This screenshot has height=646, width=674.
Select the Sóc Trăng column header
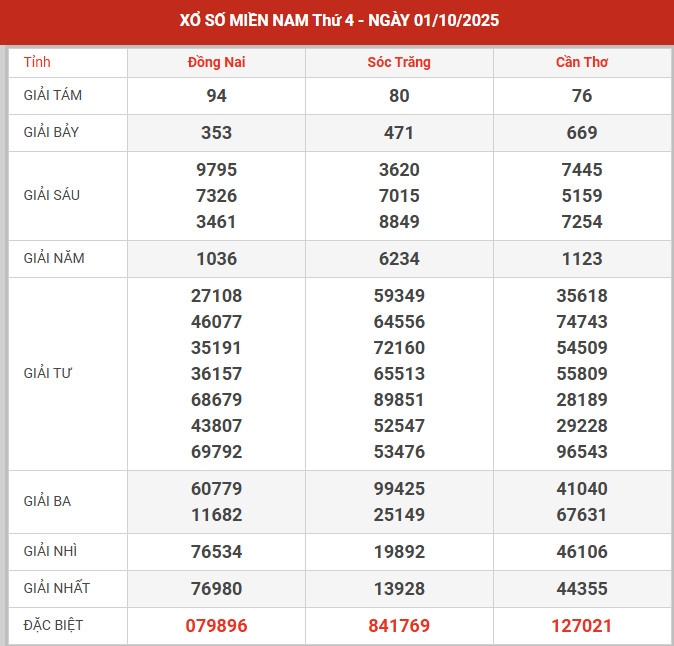click(x=399, y=62)
